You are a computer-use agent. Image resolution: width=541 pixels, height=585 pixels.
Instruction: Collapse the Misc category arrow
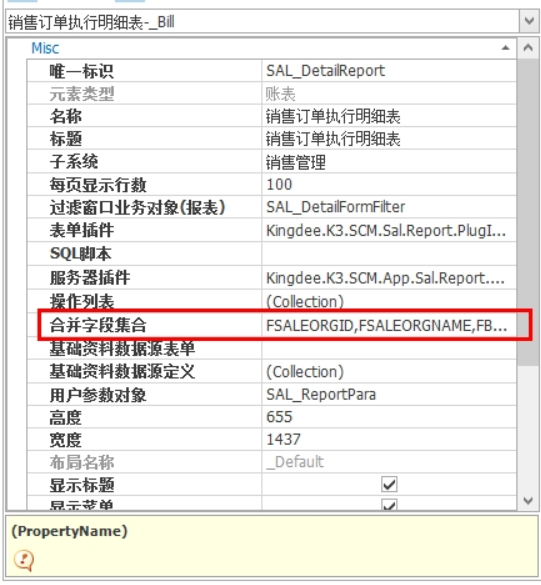tap(505, 48)
